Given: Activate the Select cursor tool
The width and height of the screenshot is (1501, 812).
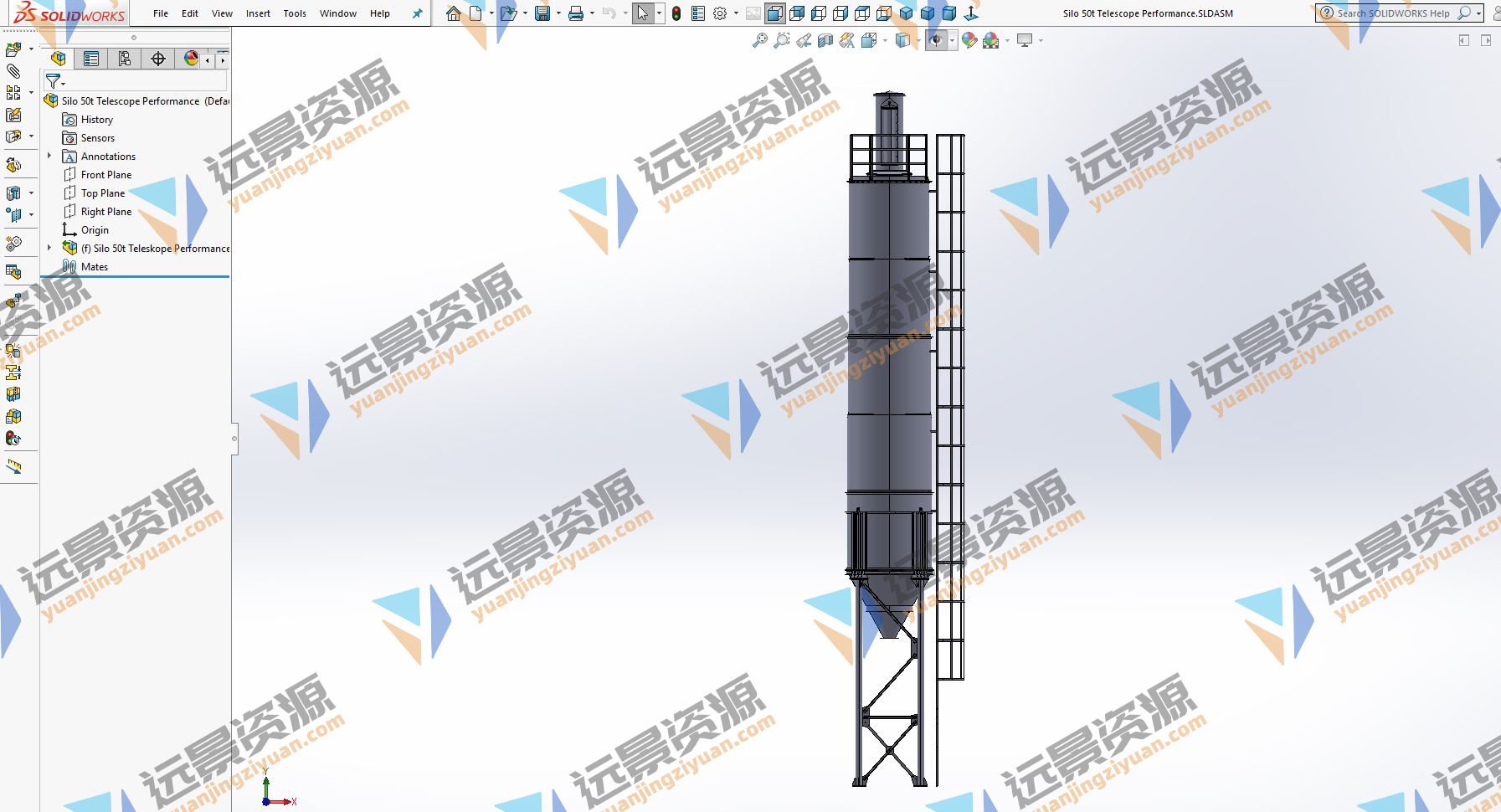Looking at the screenshot, I should [642, 13].
